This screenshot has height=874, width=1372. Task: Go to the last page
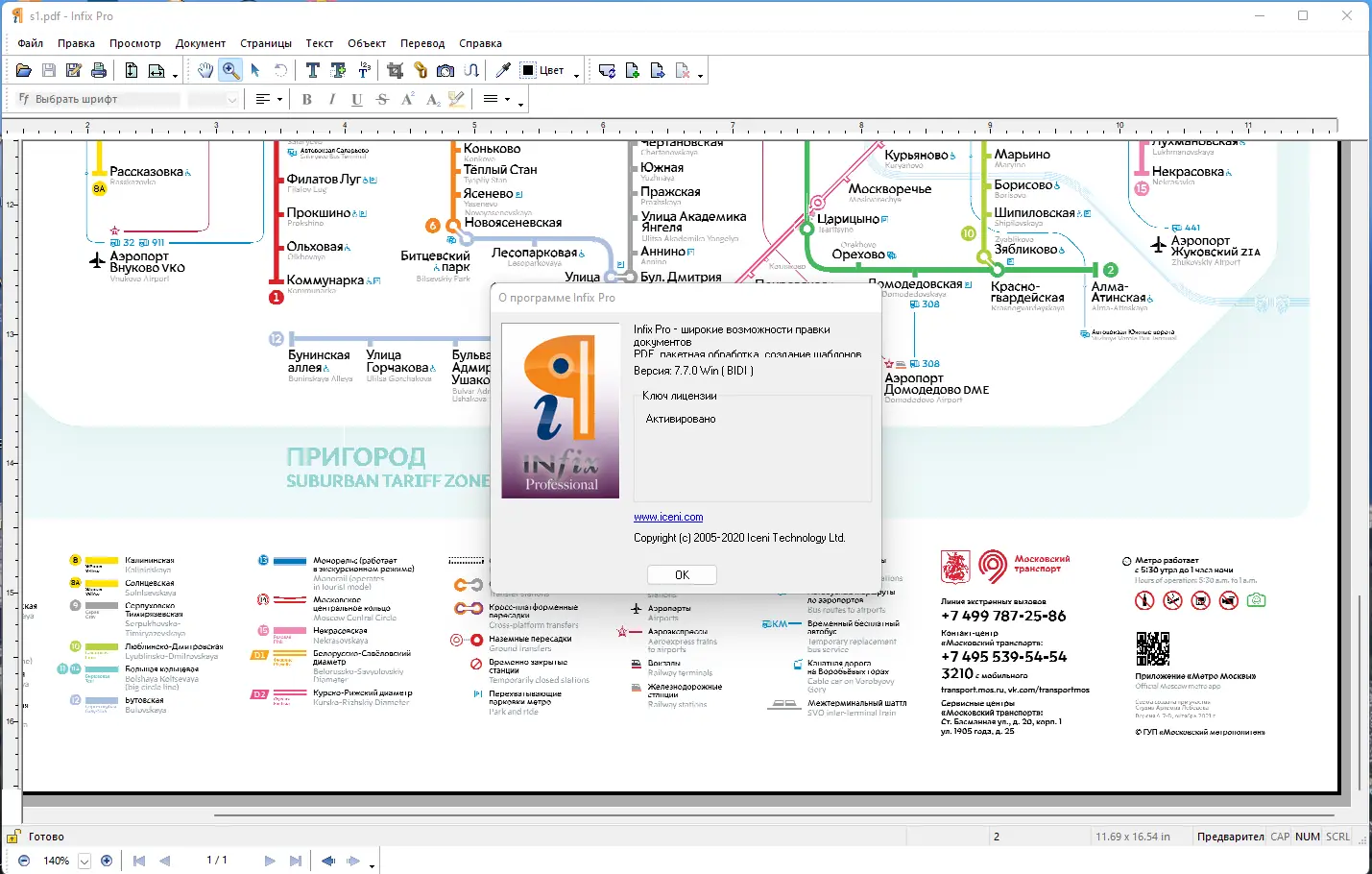tap(296, 861)
